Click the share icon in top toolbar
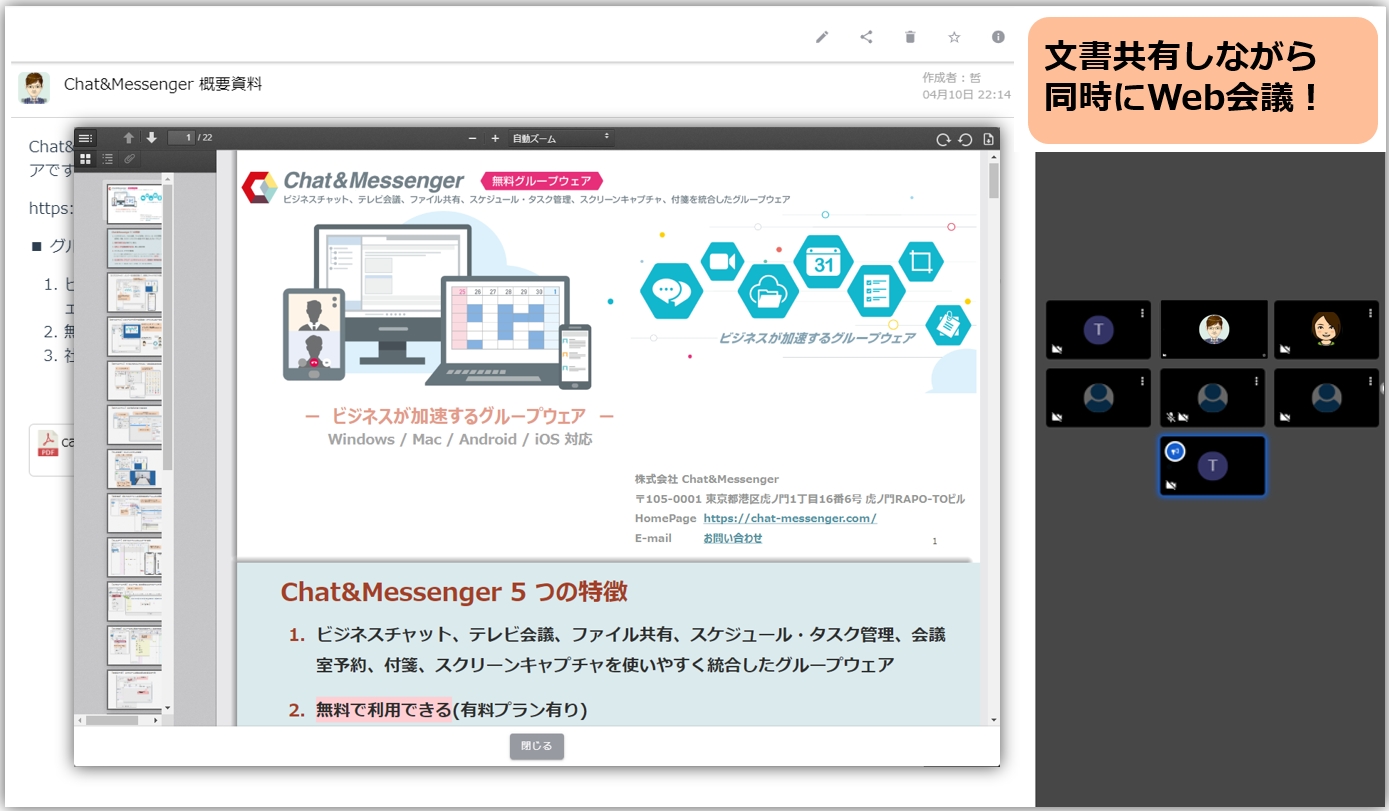Viewport: 1389px width, 811px height. [866, 37]
